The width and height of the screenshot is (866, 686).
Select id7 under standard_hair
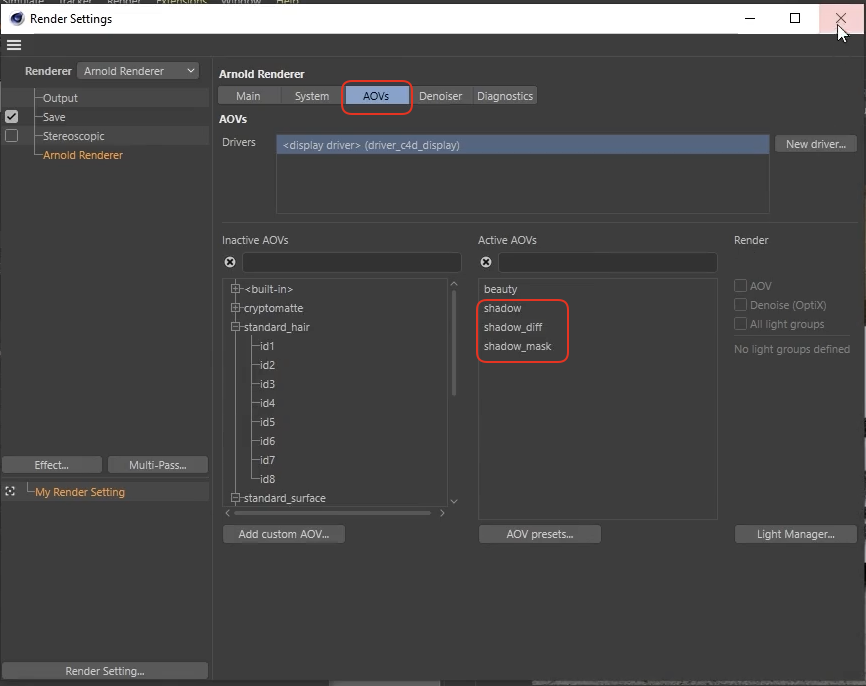(267, 460)
